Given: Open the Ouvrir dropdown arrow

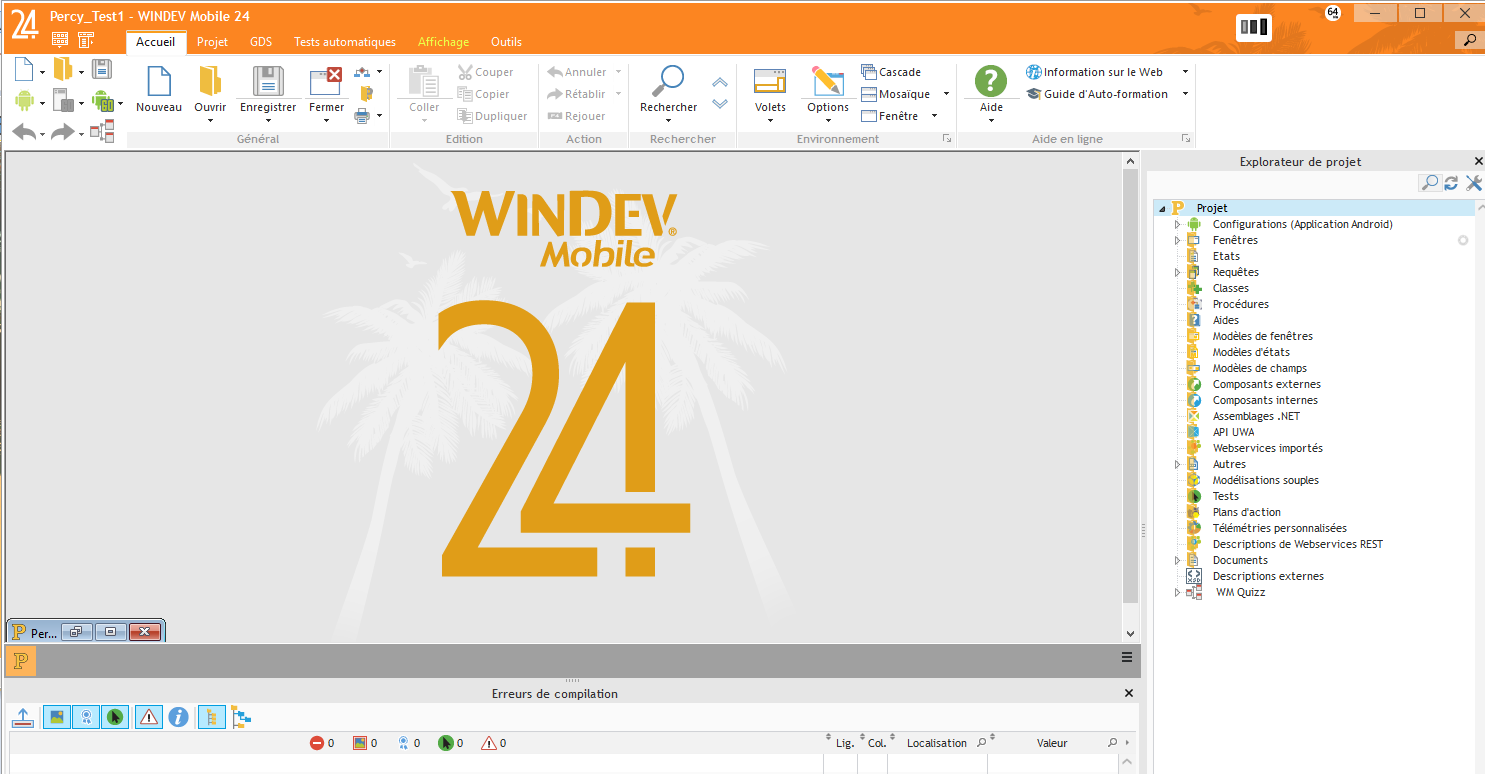Looking at the screenshot, I should pos(210,121).
